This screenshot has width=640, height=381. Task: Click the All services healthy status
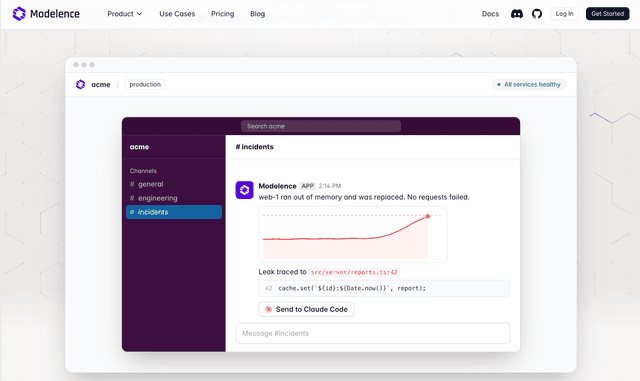pos(529,85)
